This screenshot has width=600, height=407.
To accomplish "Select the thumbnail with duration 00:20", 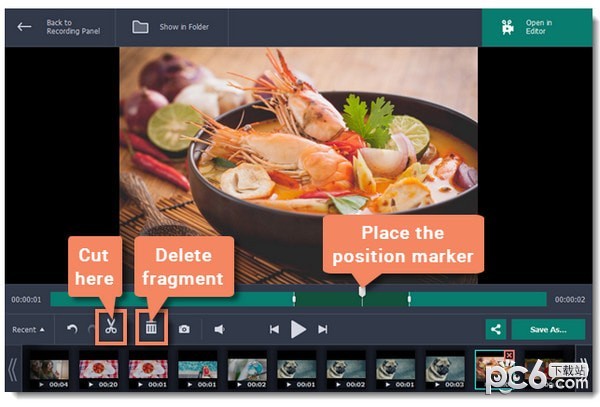I will click(98, 369).
